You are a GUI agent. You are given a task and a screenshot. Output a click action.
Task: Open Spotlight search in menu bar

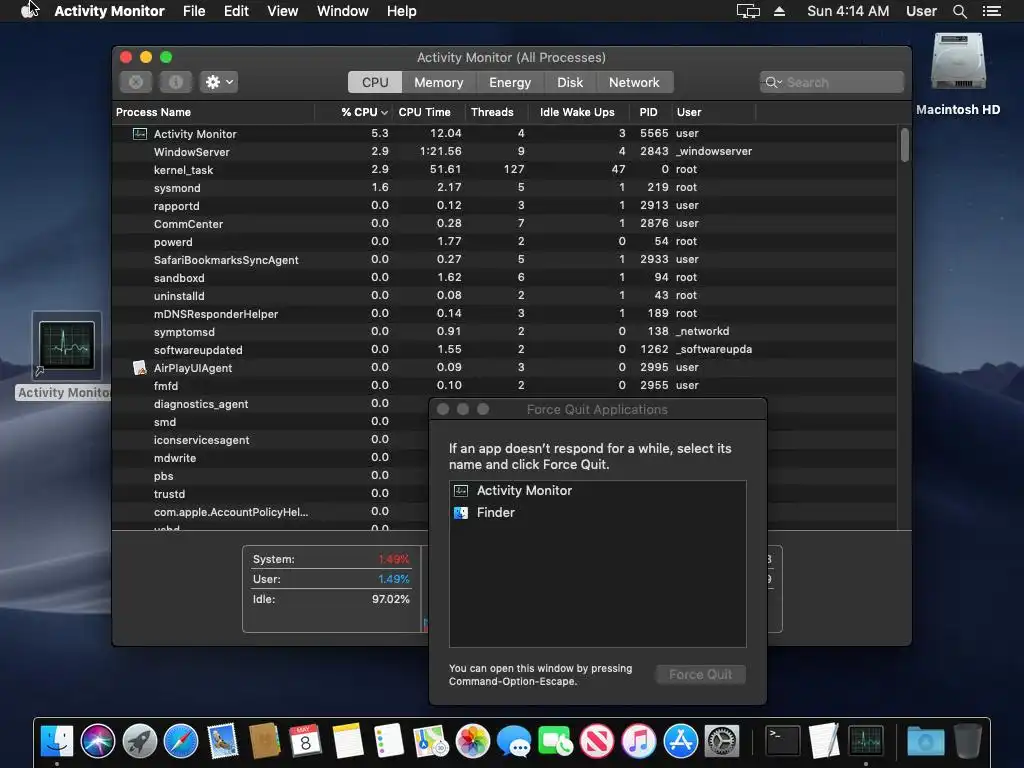click(959, 11)
